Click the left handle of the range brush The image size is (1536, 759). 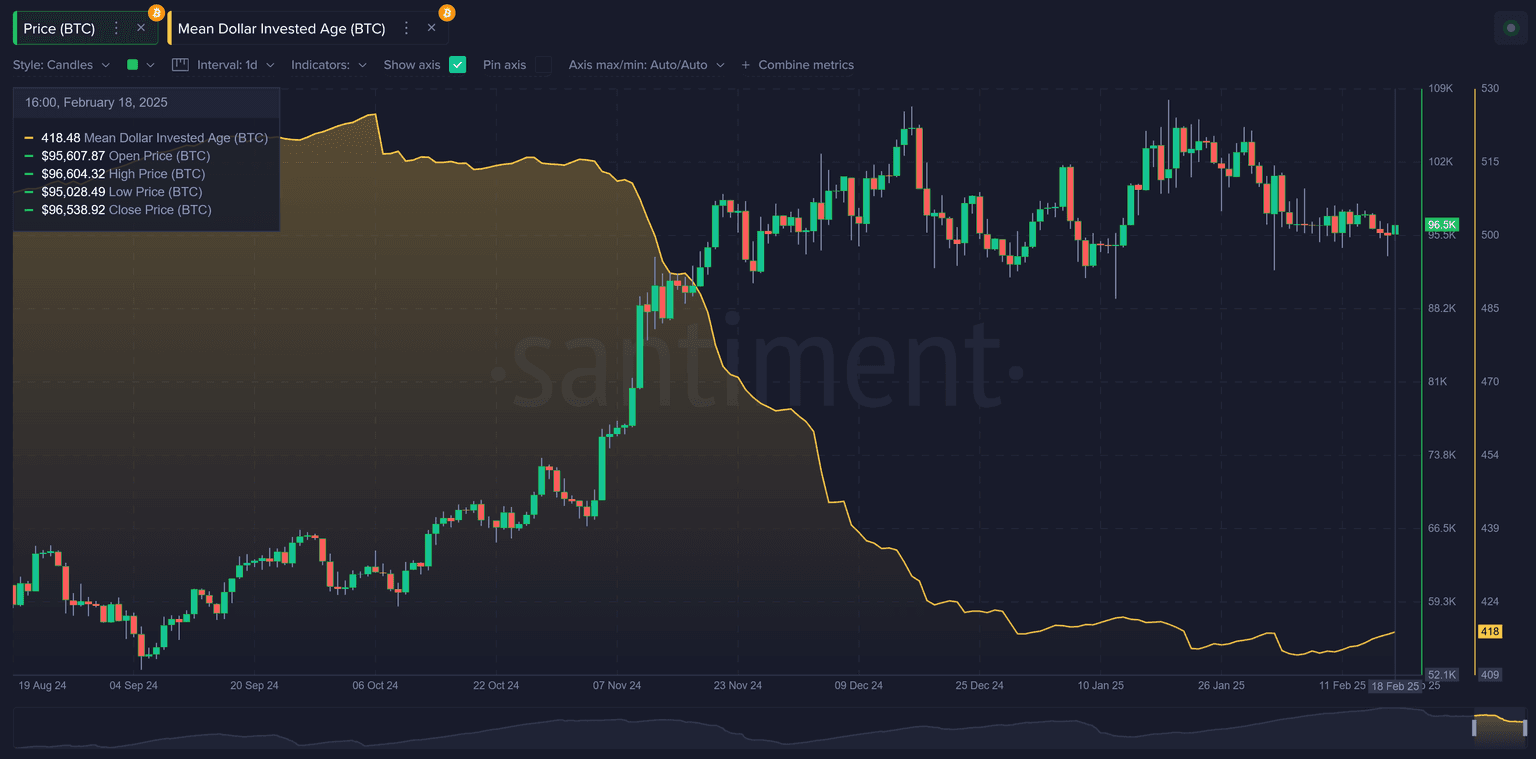(x=1474, y=727)
